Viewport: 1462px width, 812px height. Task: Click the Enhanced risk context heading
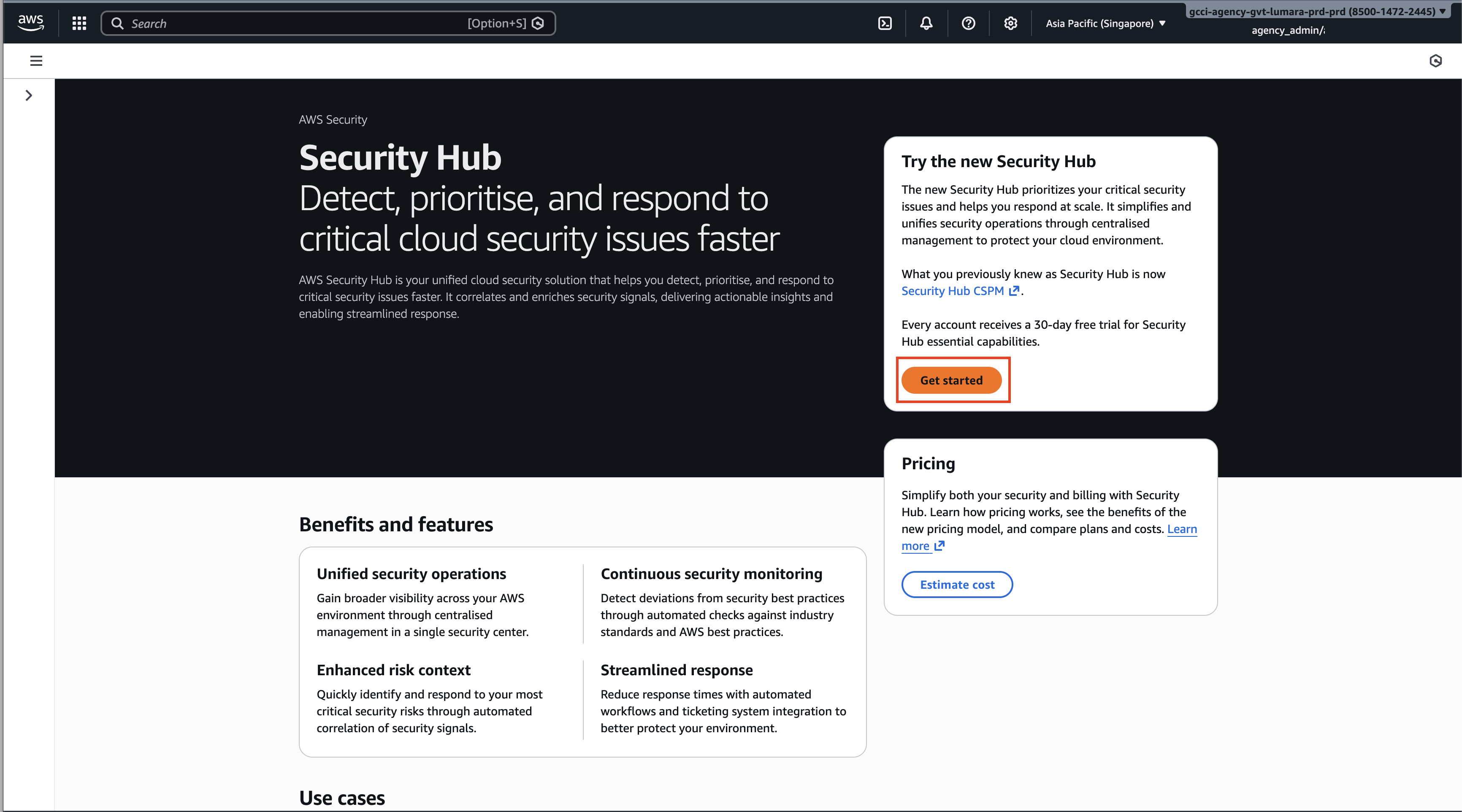coord(394,670)
